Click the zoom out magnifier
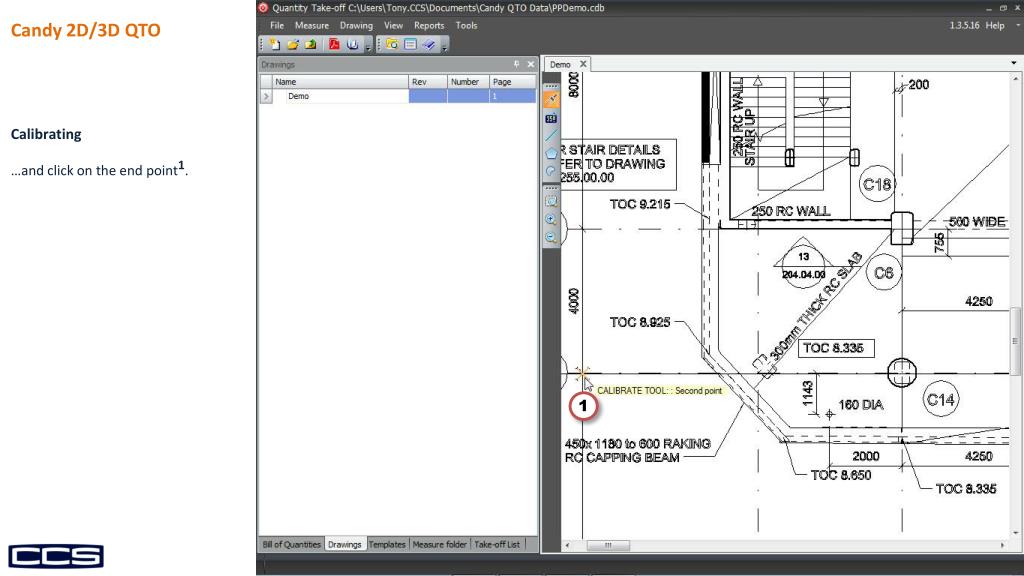The image size is (1024, 576). click(551, 237)
